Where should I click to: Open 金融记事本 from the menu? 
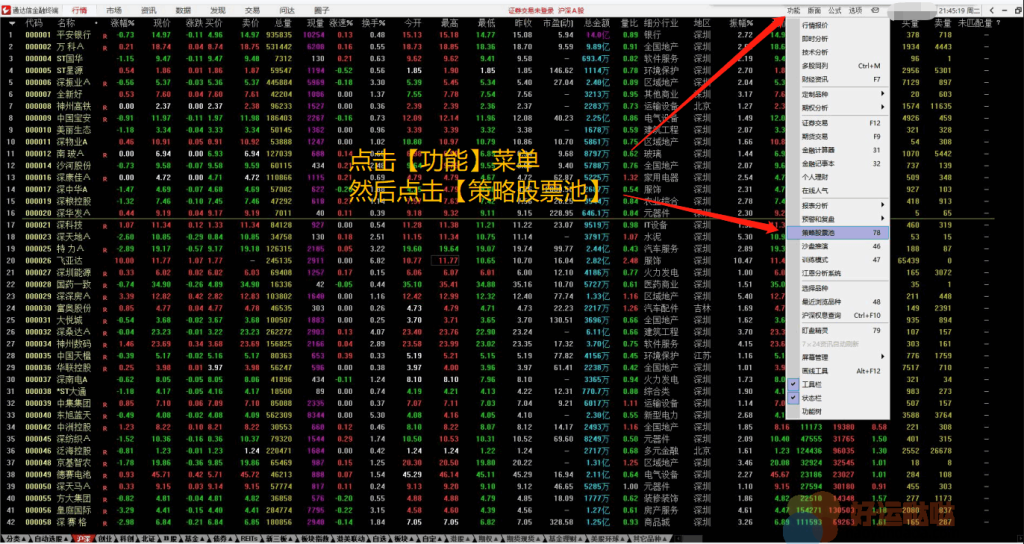click(839, 163)
